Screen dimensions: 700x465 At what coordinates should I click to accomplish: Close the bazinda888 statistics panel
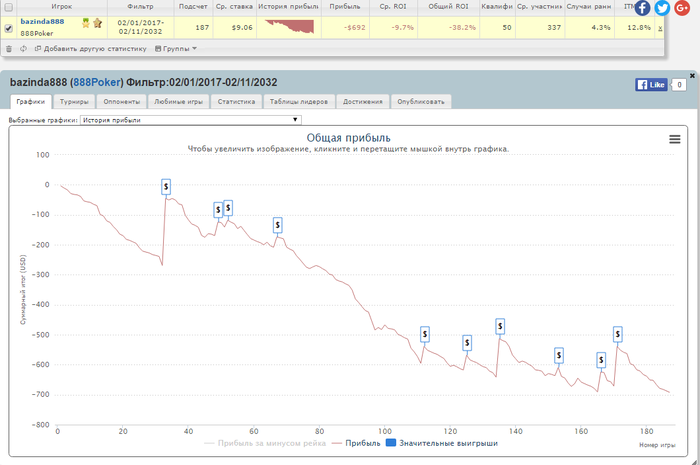[x=692, y=76]
